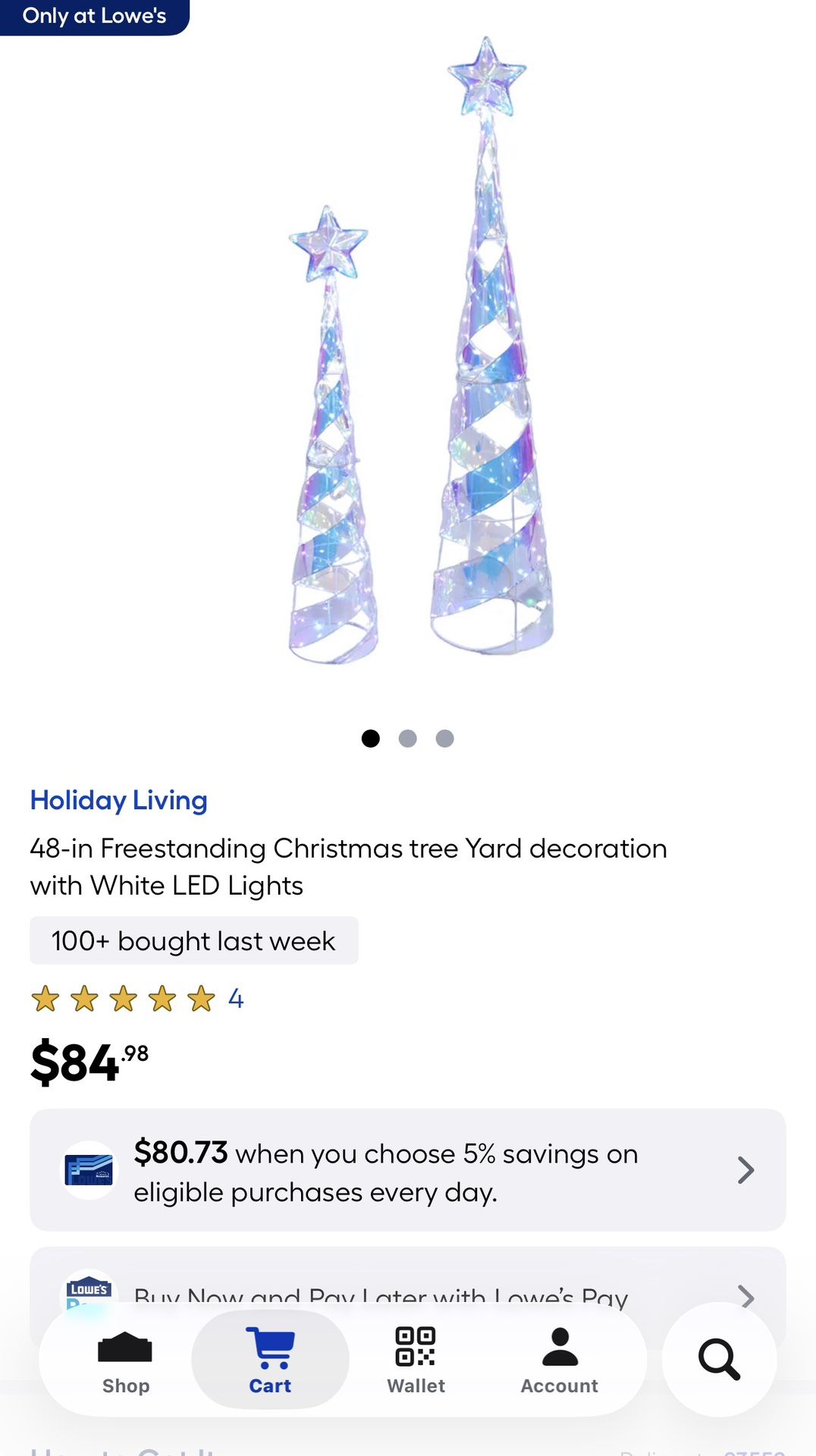
Task: Tap the magnifying glass search button
Action: (x=719, y=1359)
